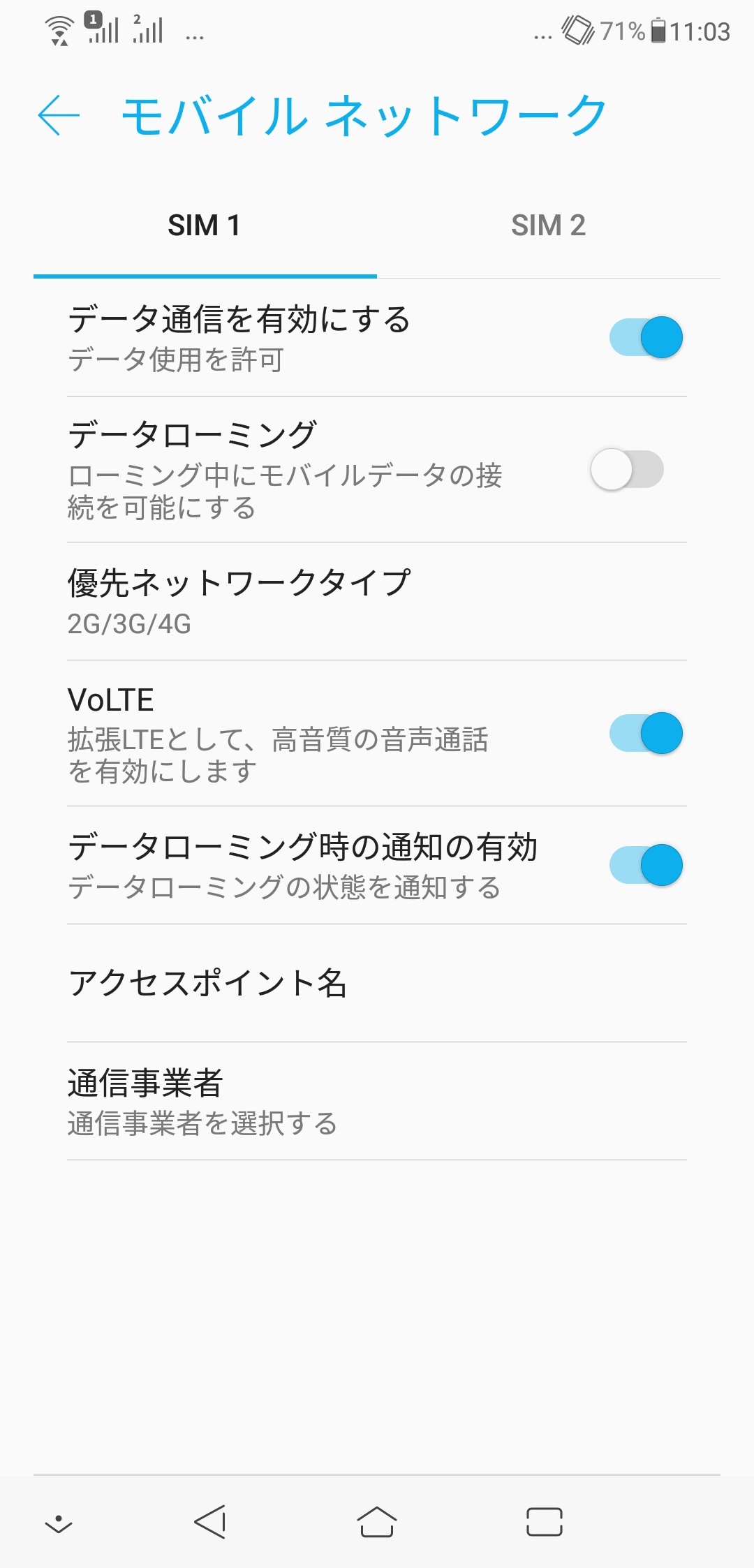This screenshot has height=1568, width=754.
Task: Select the SIM 1 tab
Action: point(205,225)
